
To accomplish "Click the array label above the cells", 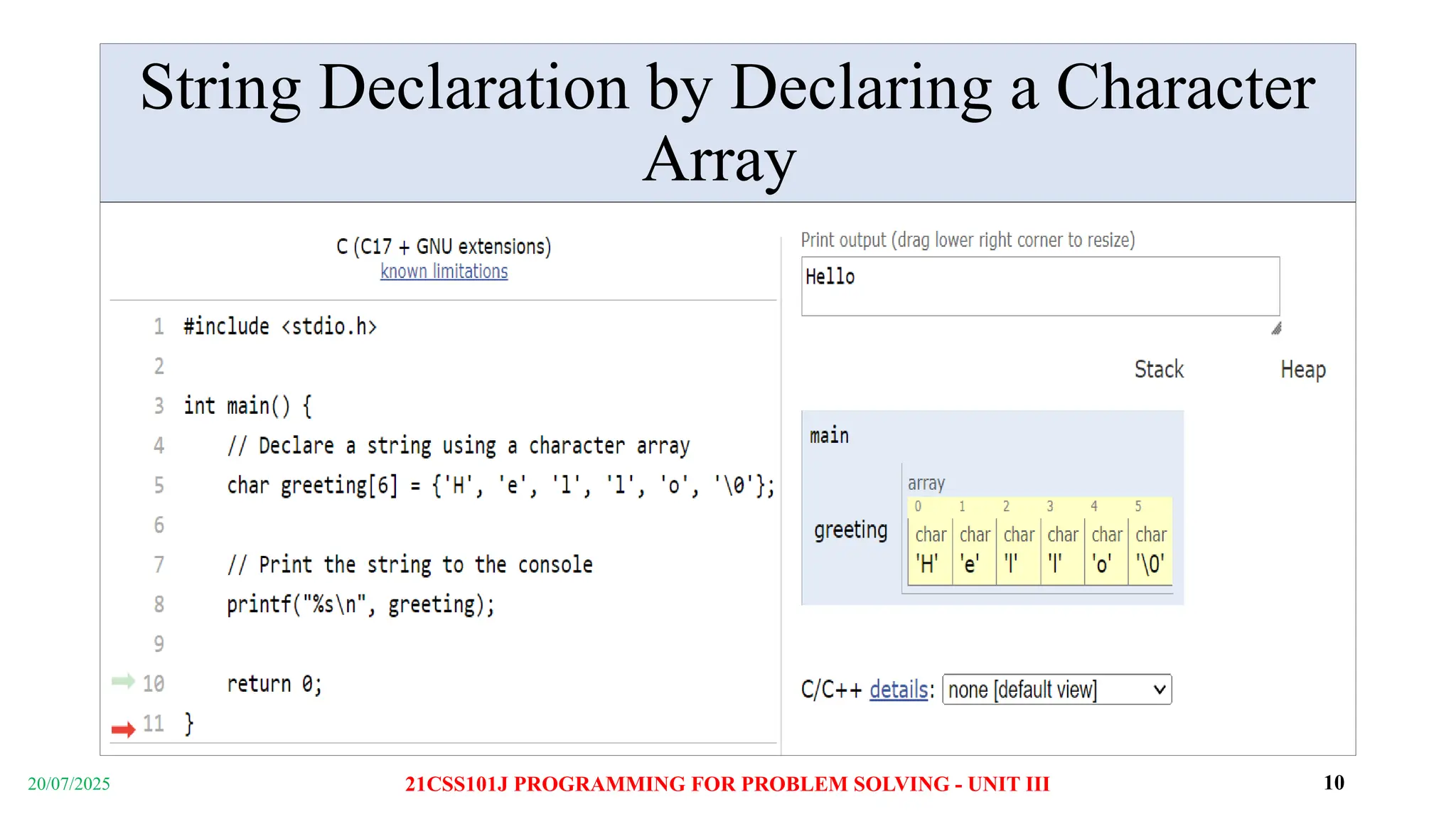I will pyautogui.click(x=926, y=483).
